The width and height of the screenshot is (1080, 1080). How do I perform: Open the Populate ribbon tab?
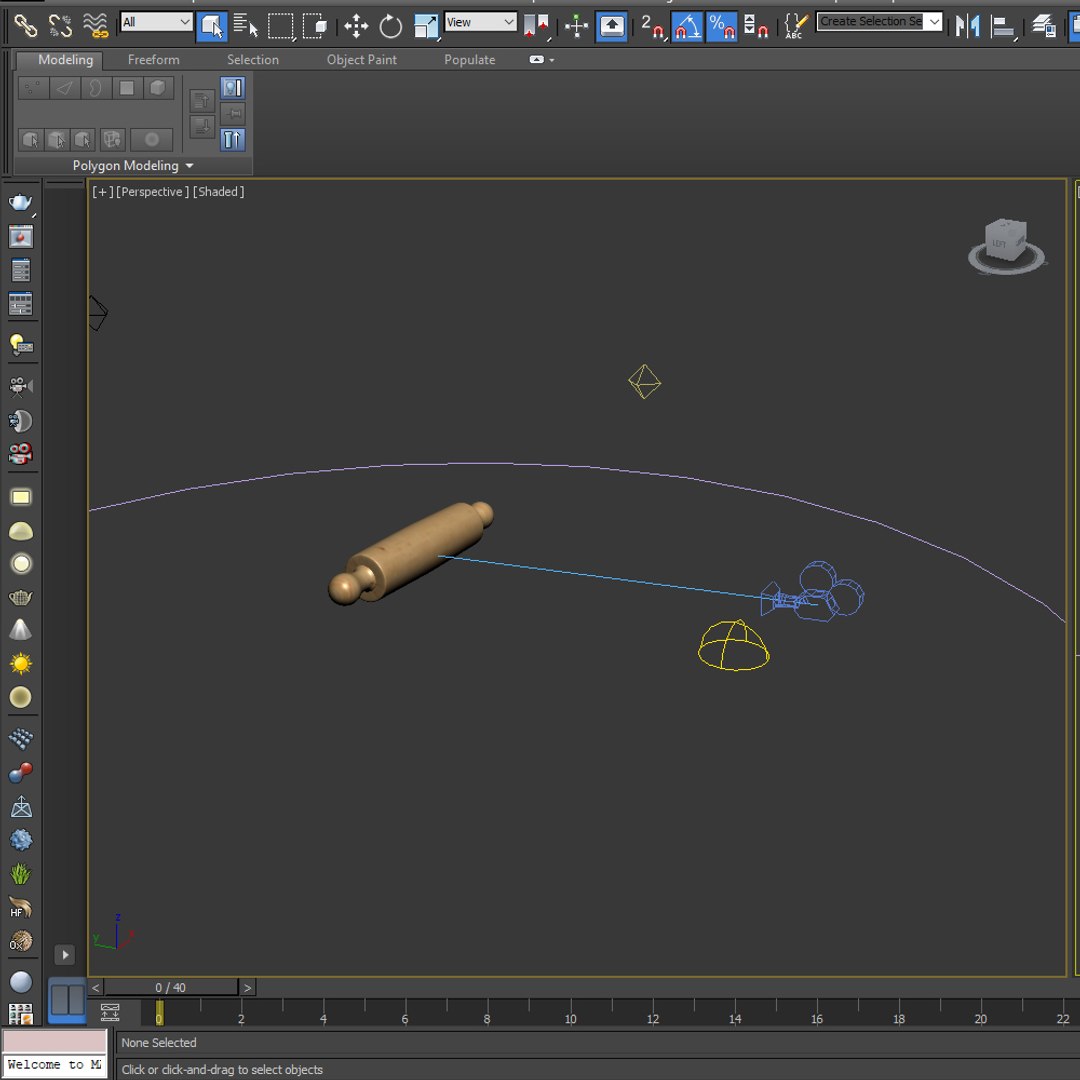click(470, 60)
